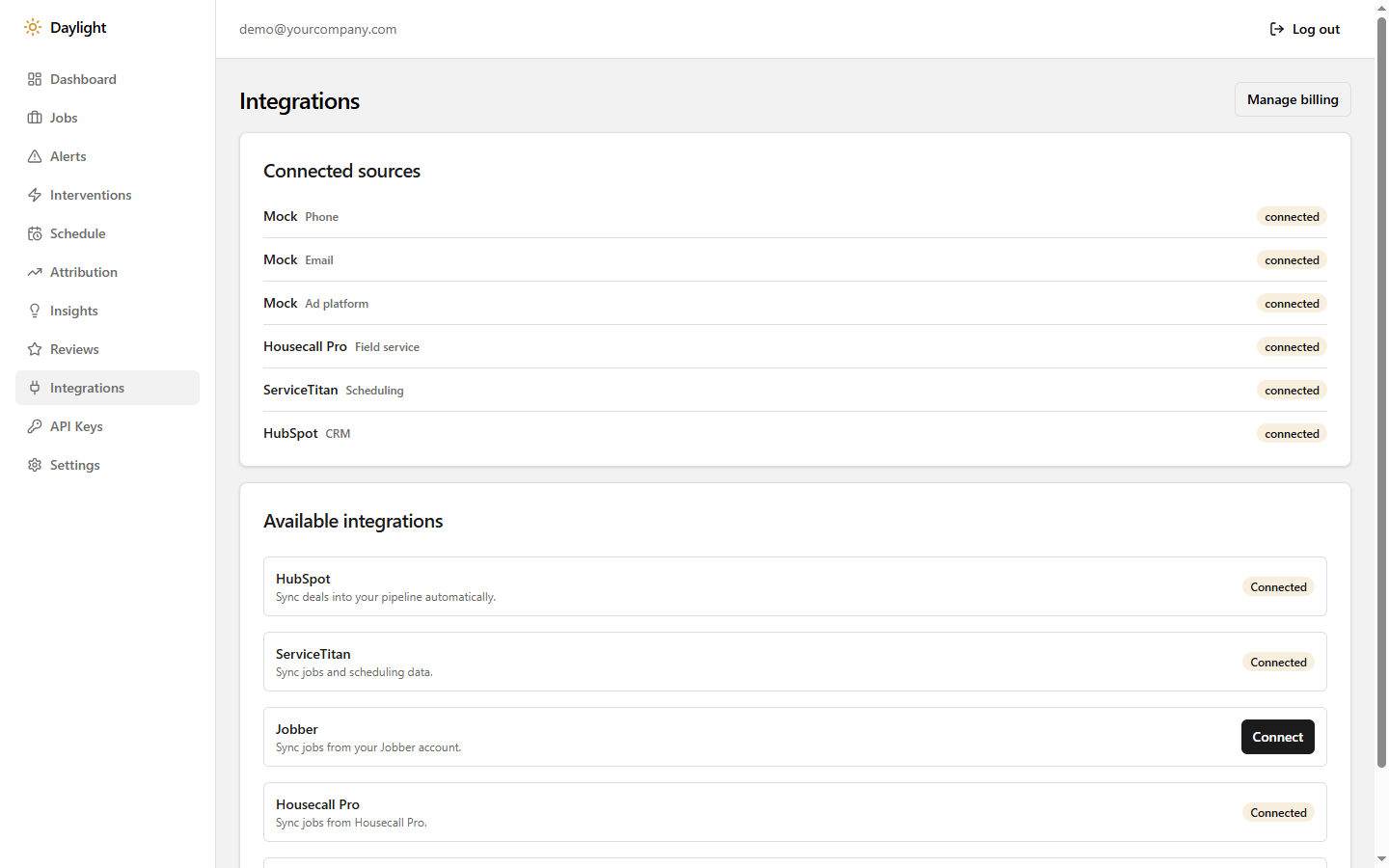
Task: Click the Connected badge on Housecall Pro card
Action: click(x=1278, y=813)
